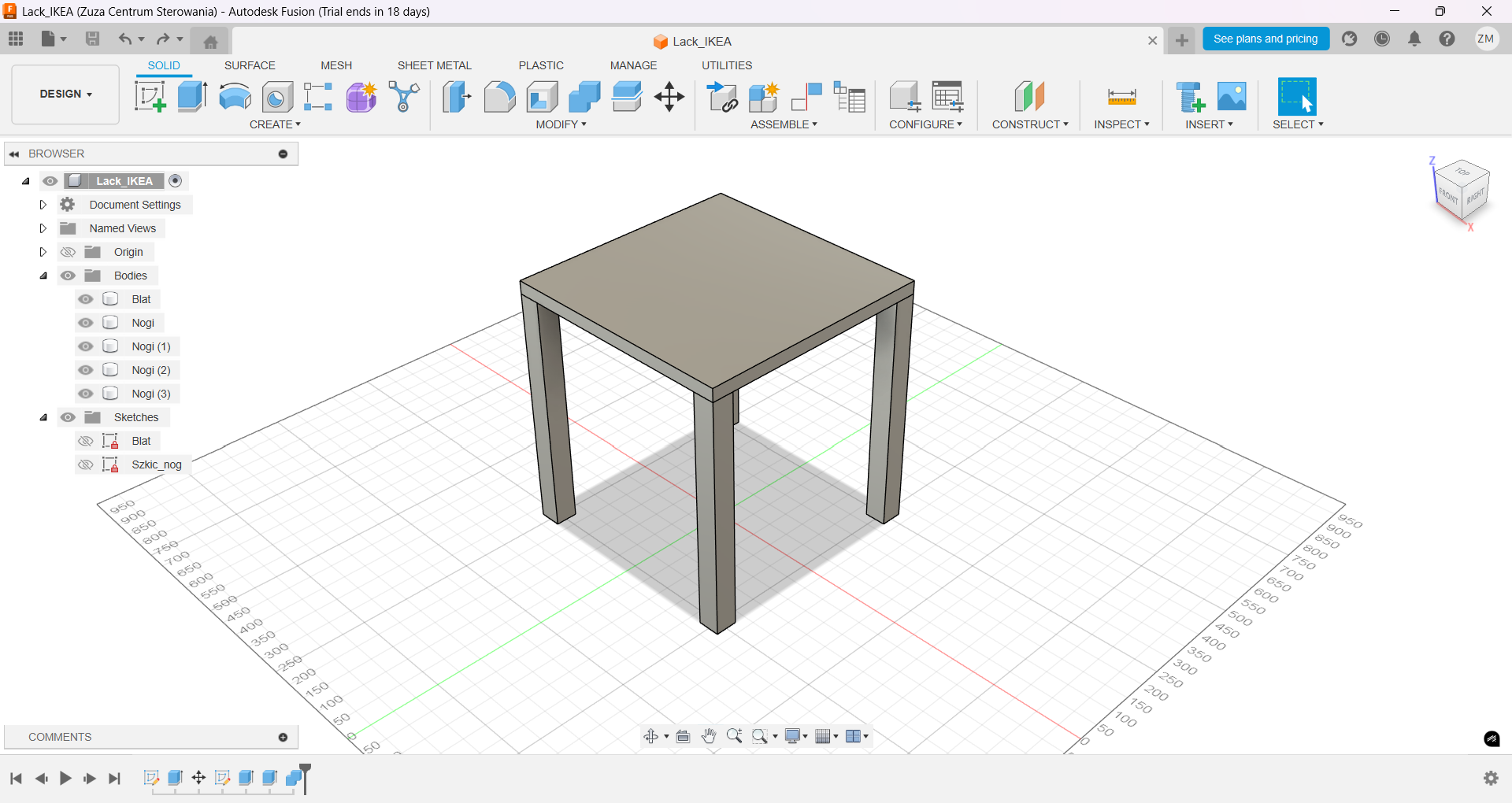Jump to timeline beginning
Viewport: 1512px width, 803px height.
[16, 778]
